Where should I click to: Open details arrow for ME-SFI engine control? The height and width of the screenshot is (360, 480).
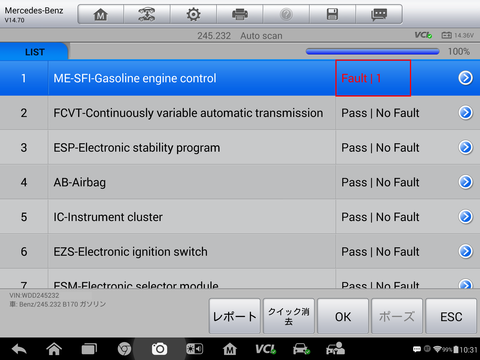point(465,78)
